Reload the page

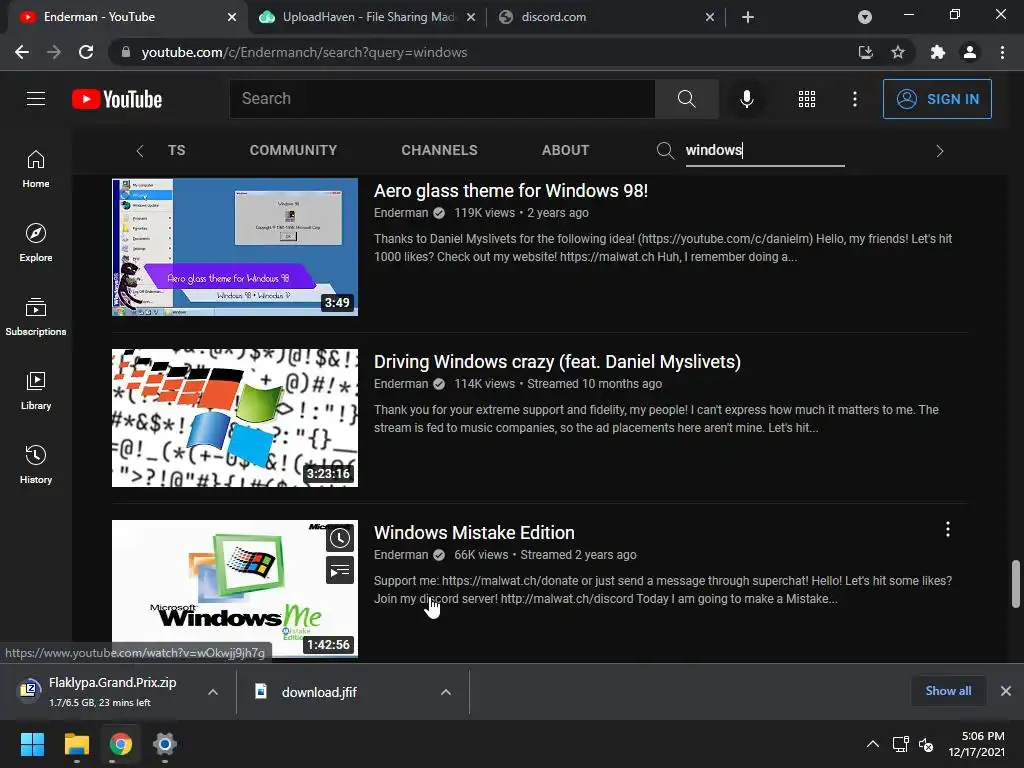(86, 52)
